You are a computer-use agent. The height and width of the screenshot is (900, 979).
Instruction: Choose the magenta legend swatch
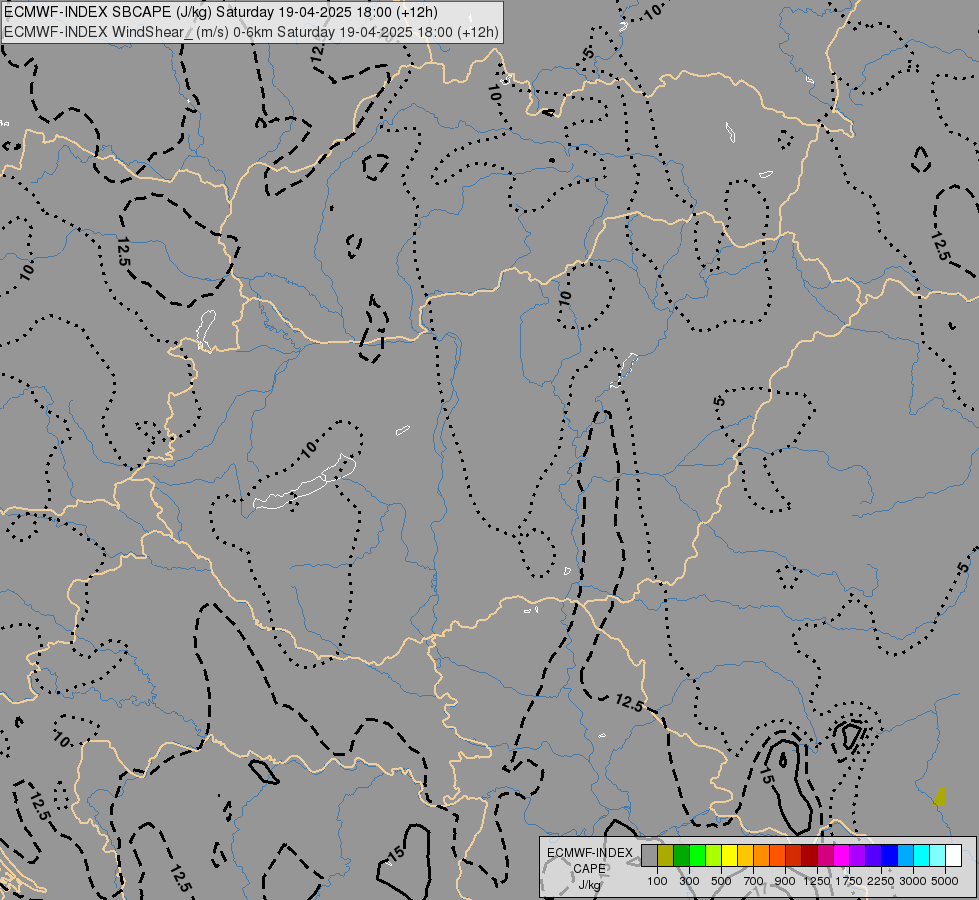point(842,855)
